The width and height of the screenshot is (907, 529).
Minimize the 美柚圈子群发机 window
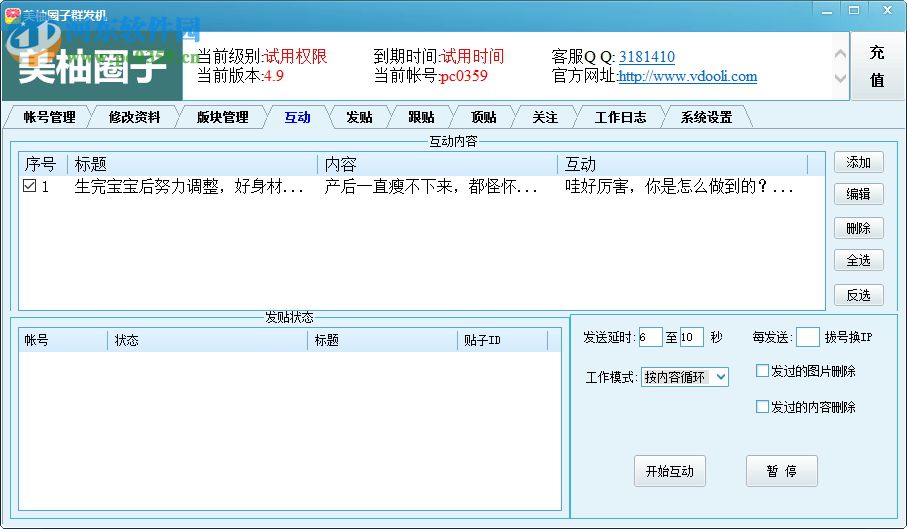(x=827, y=10)
